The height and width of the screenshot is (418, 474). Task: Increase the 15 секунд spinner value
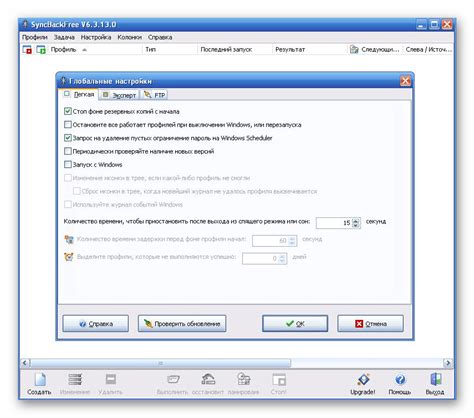356,220
